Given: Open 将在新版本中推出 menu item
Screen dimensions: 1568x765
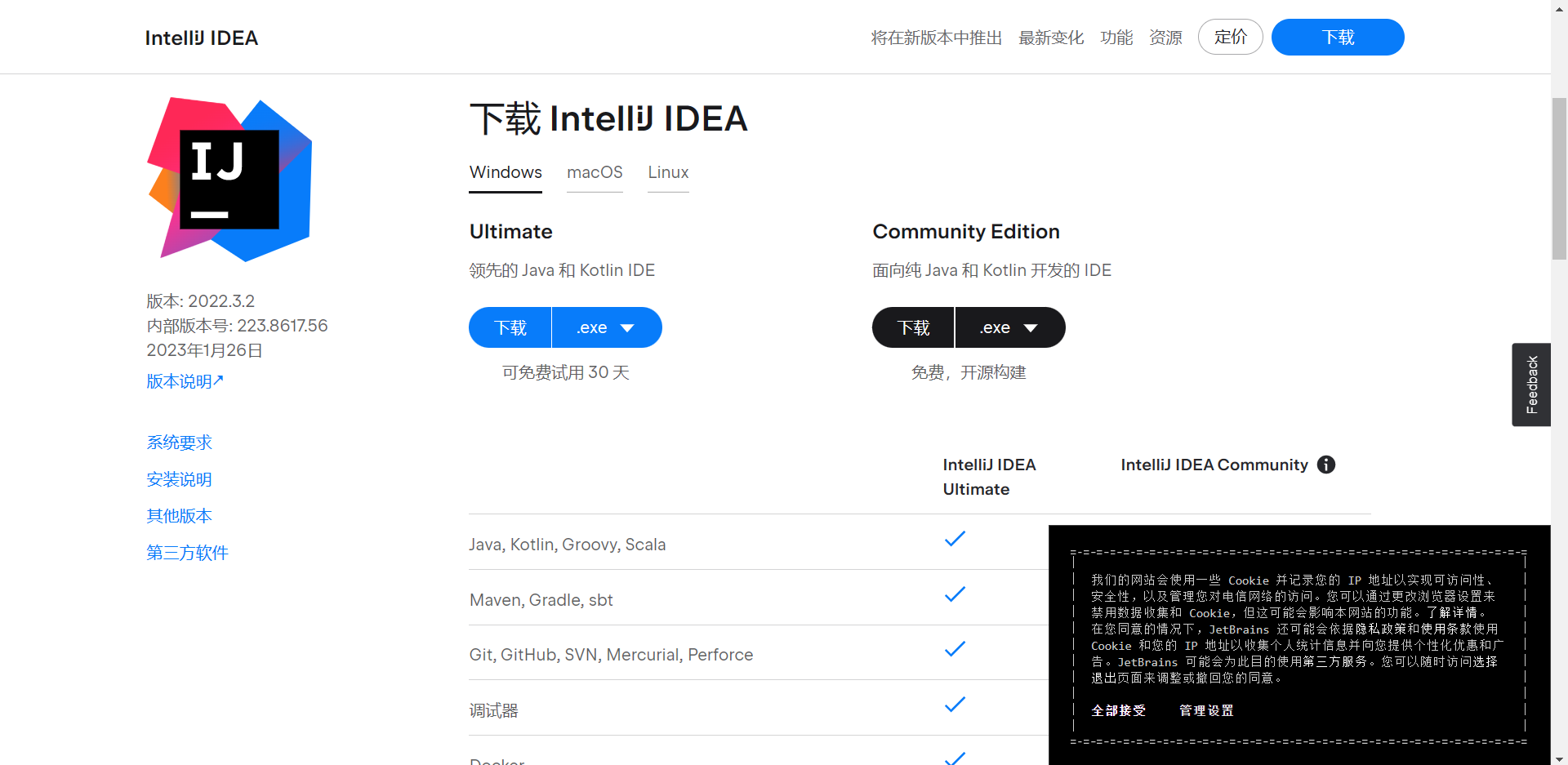Looking at the screenshot, I should 936,38.
